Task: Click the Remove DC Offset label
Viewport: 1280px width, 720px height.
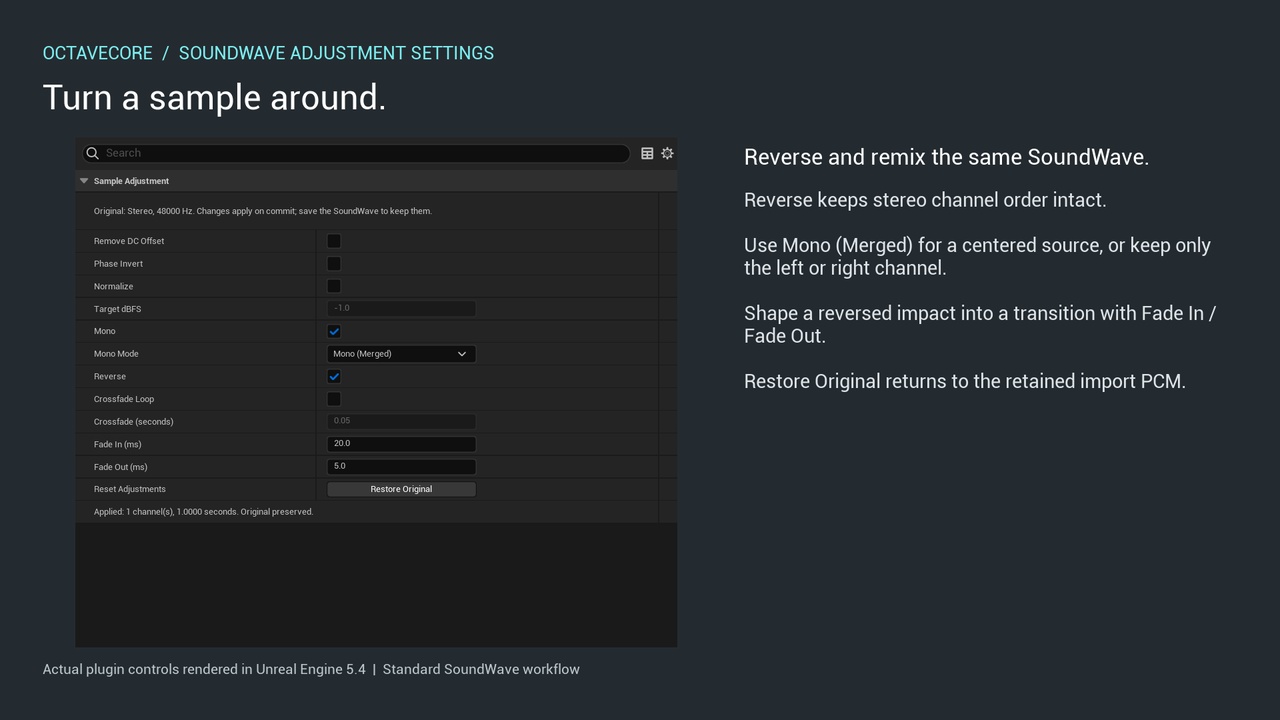Action: [x=129, y=241]
